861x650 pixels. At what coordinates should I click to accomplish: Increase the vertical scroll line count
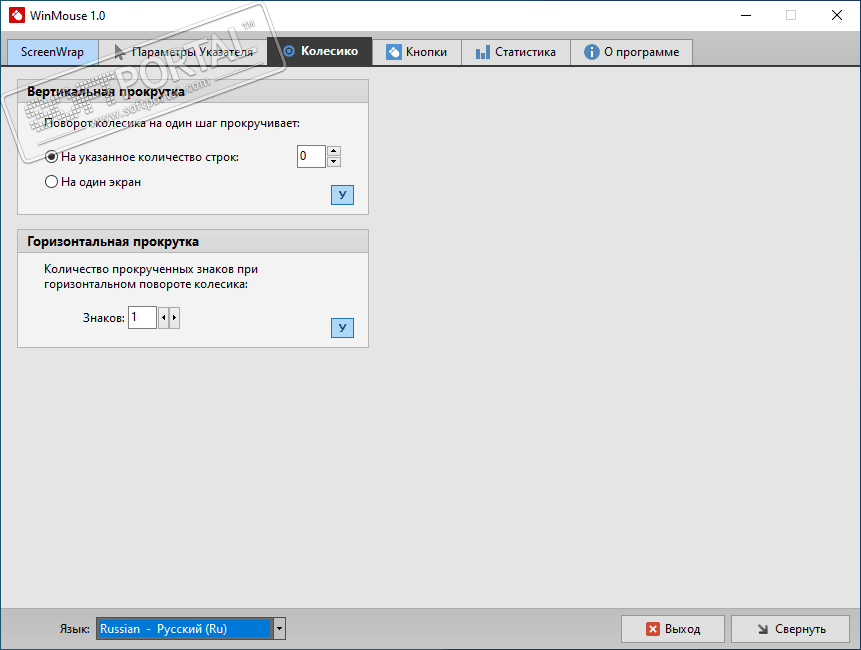(x=333, y=150)
